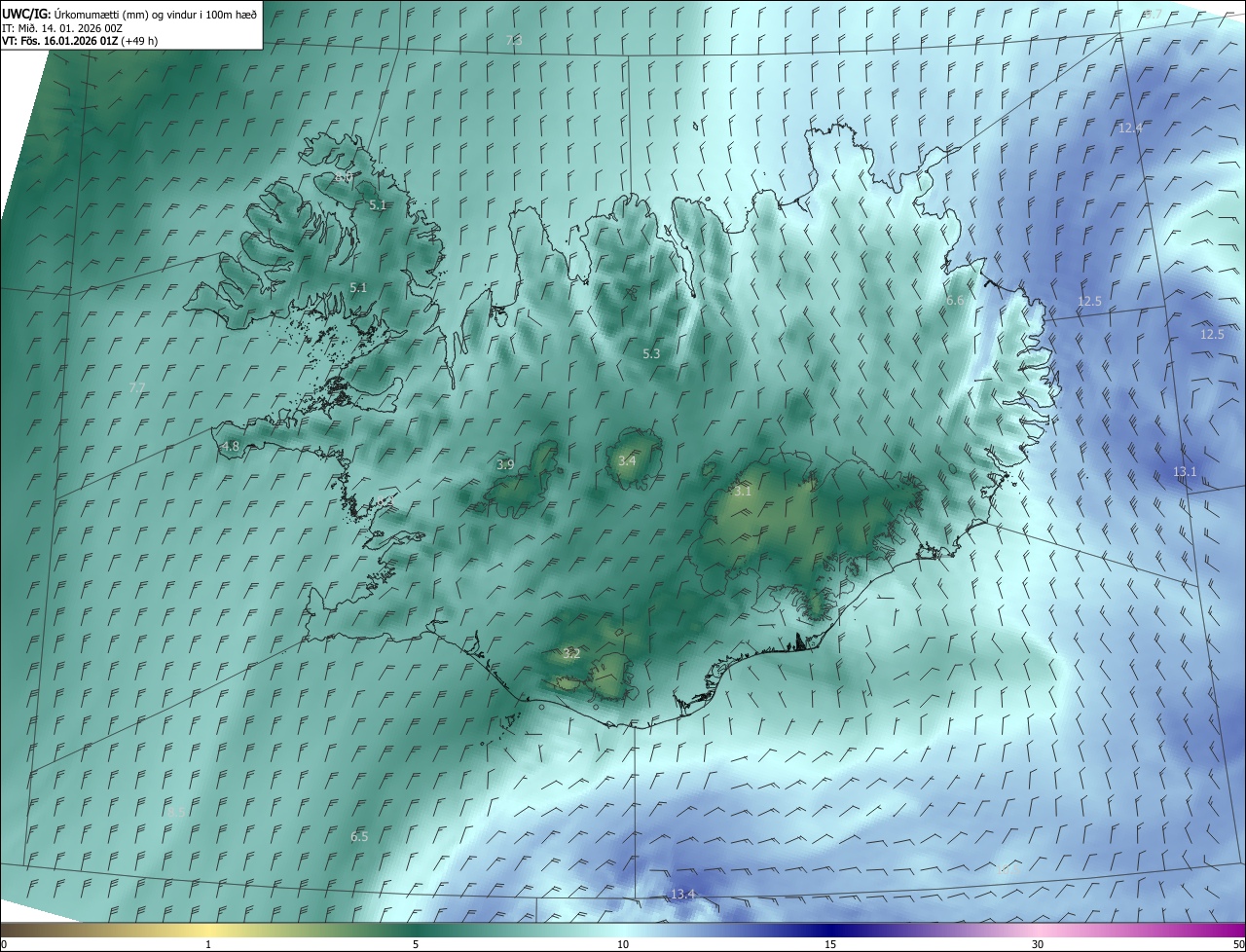Screen dimensions: 1246x952
Task: Click the initial time line "IT: Mið. 14. 01. 2026 00Z"
Action: (61, 27)
